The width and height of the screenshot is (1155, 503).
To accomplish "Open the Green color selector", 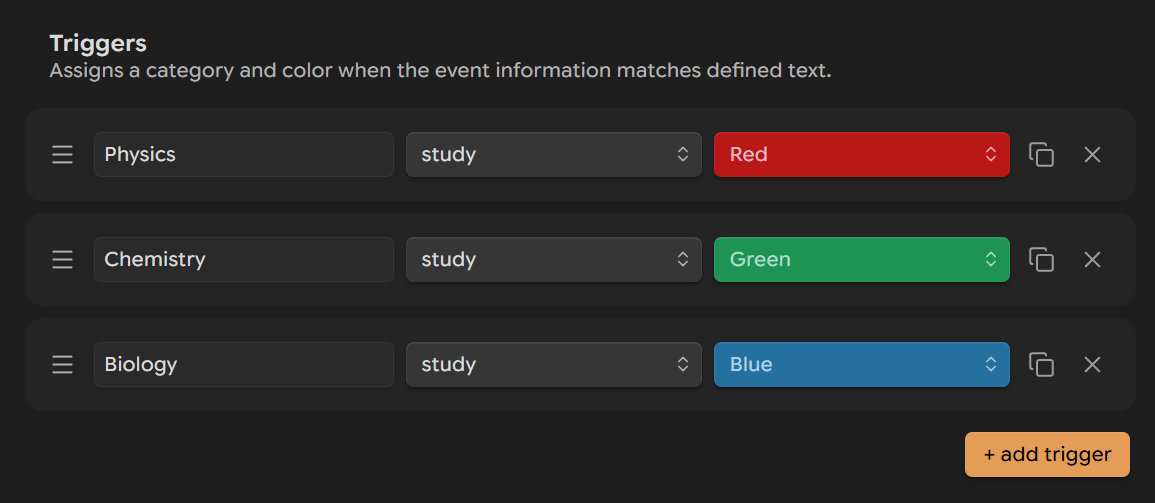I will coord(862,259).
